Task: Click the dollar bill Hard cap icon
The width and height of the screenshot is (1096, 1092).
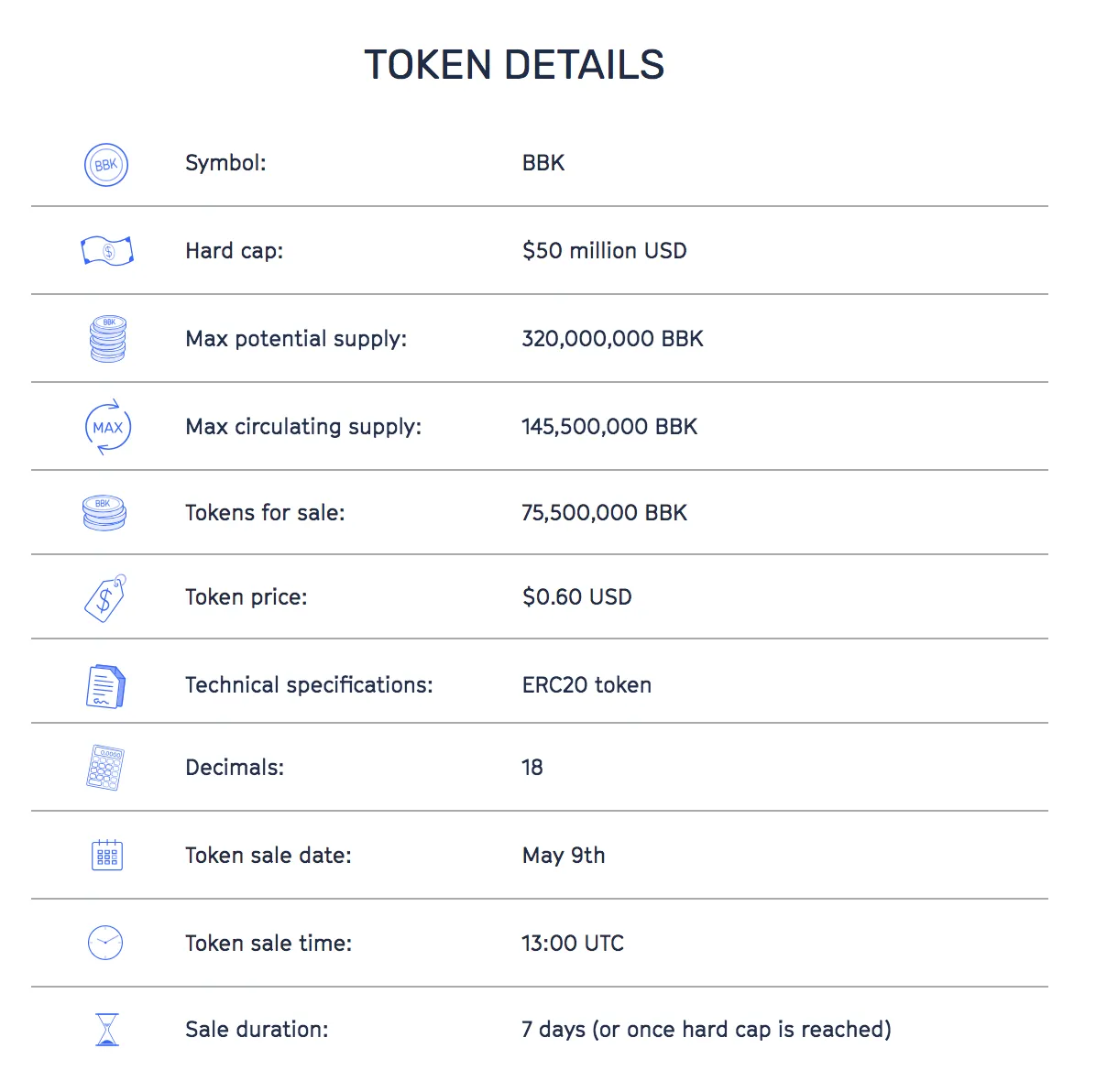Action: pos(107,251)
